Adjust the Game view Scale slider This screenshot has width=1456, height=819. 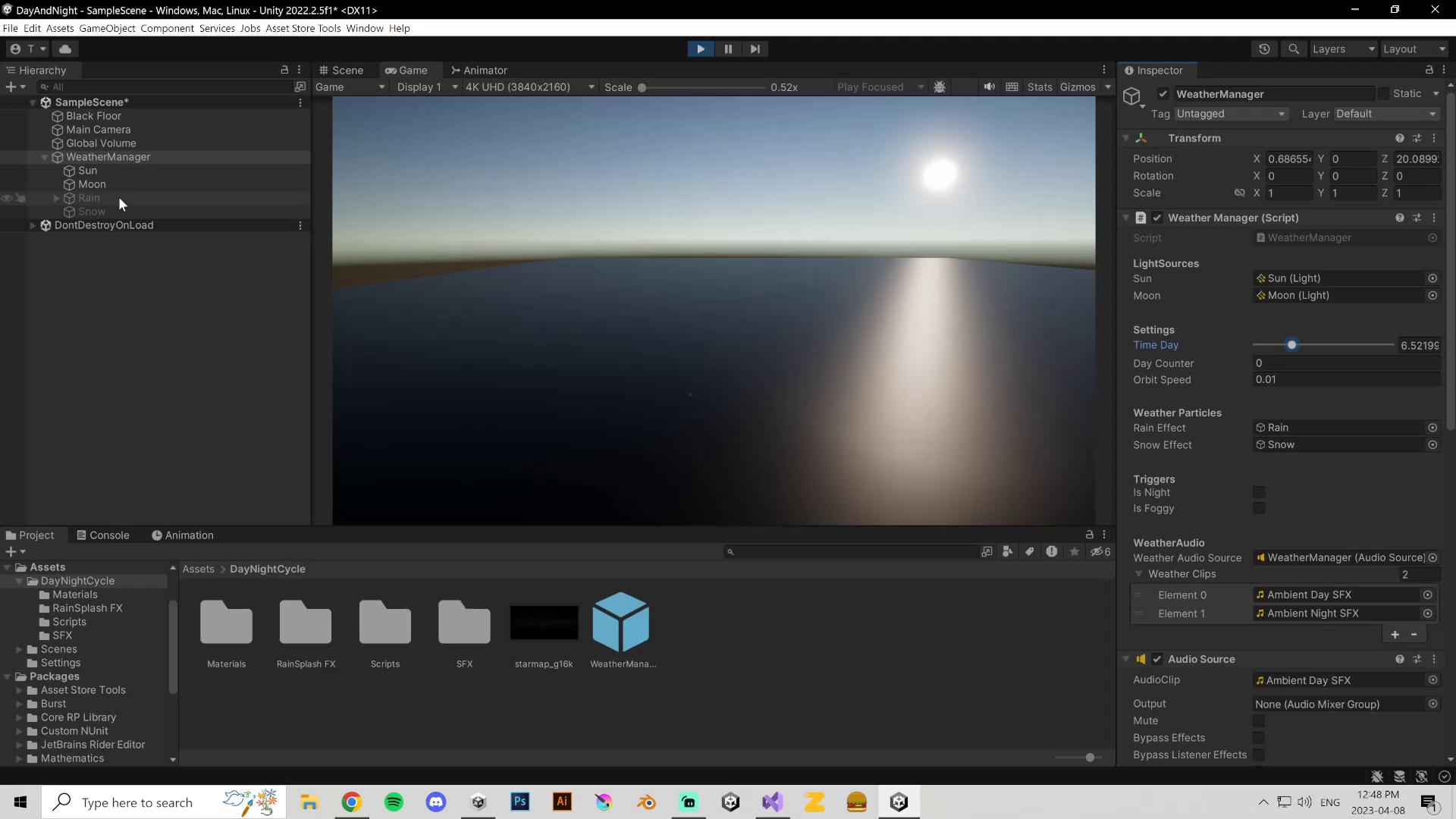click(x=702, y=87)
